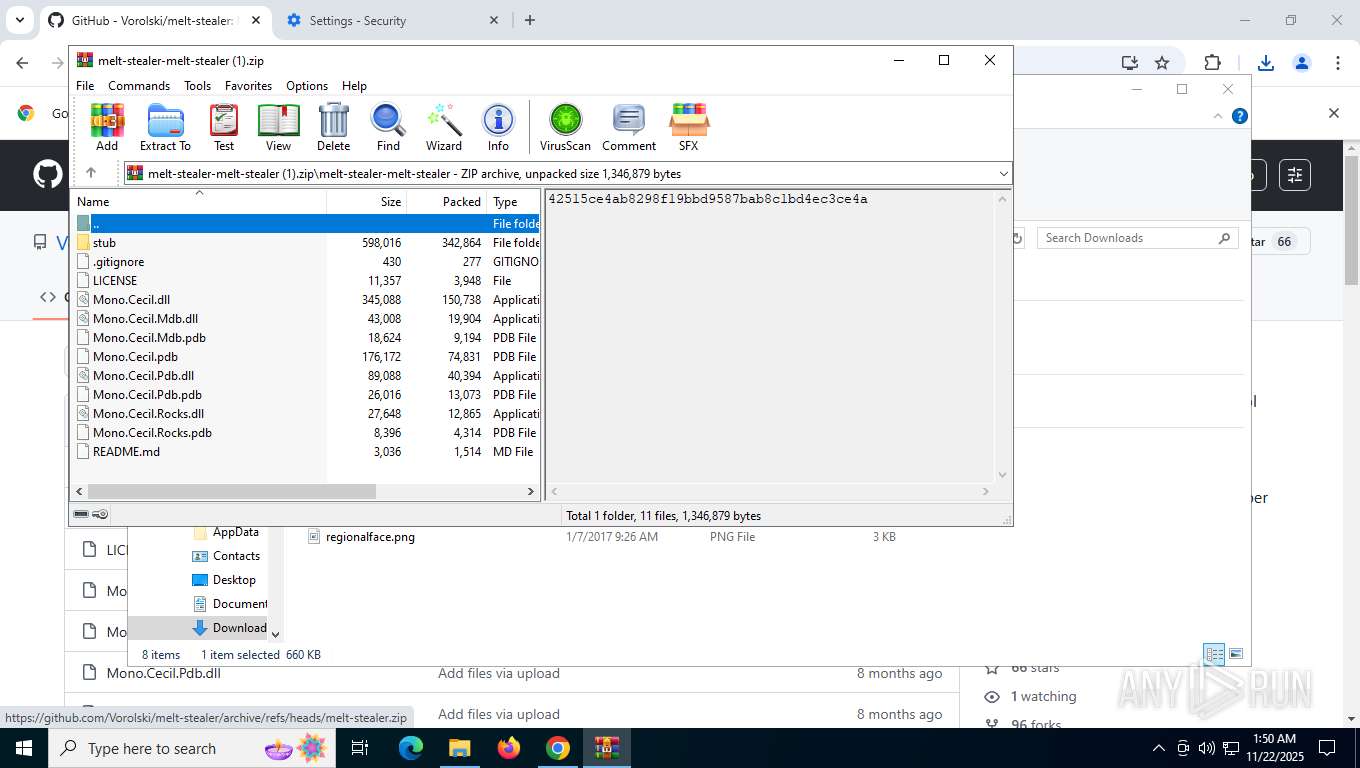Click the Extract To toolbar icon
The width and height of the screenshot is (1360, 768).
pyautogui.click(x=165, y=127)
